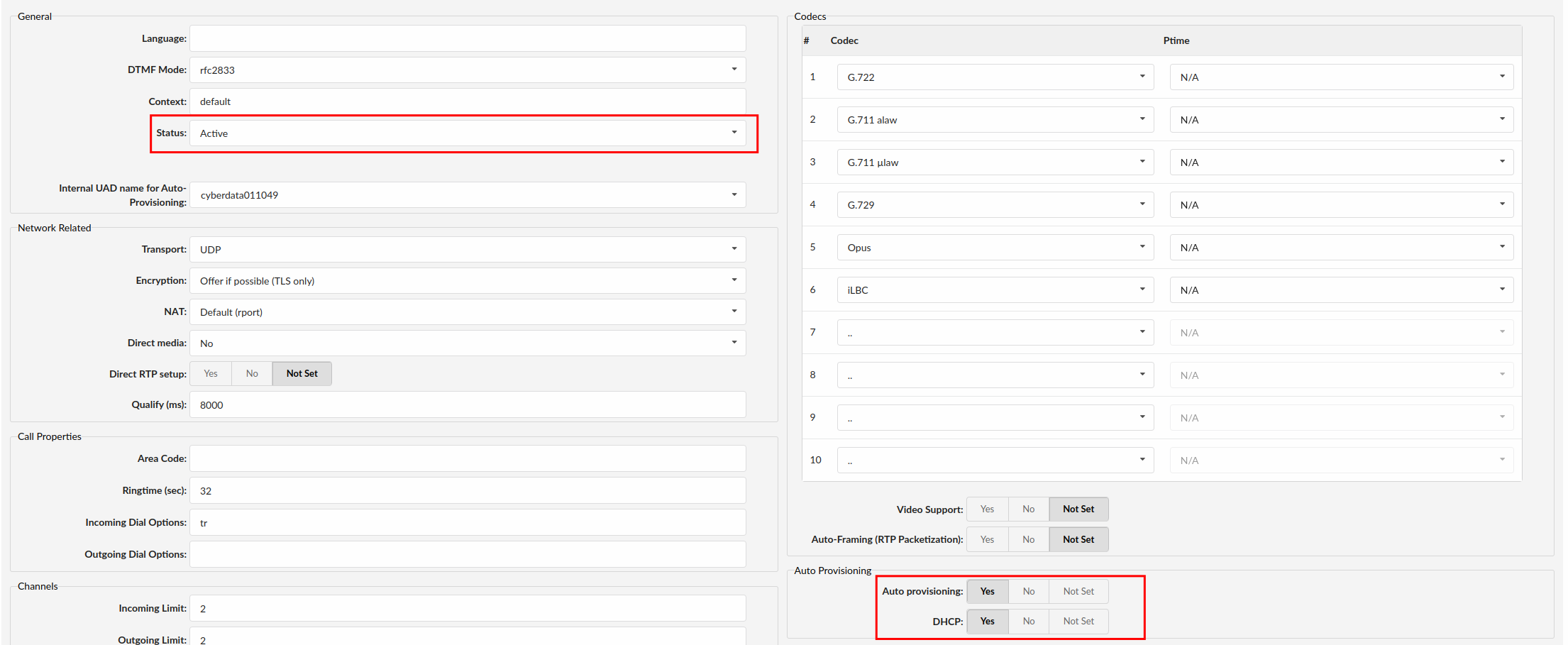
Task: Open the empty codec 7 dropdown
Action: [x=995, y=333]
